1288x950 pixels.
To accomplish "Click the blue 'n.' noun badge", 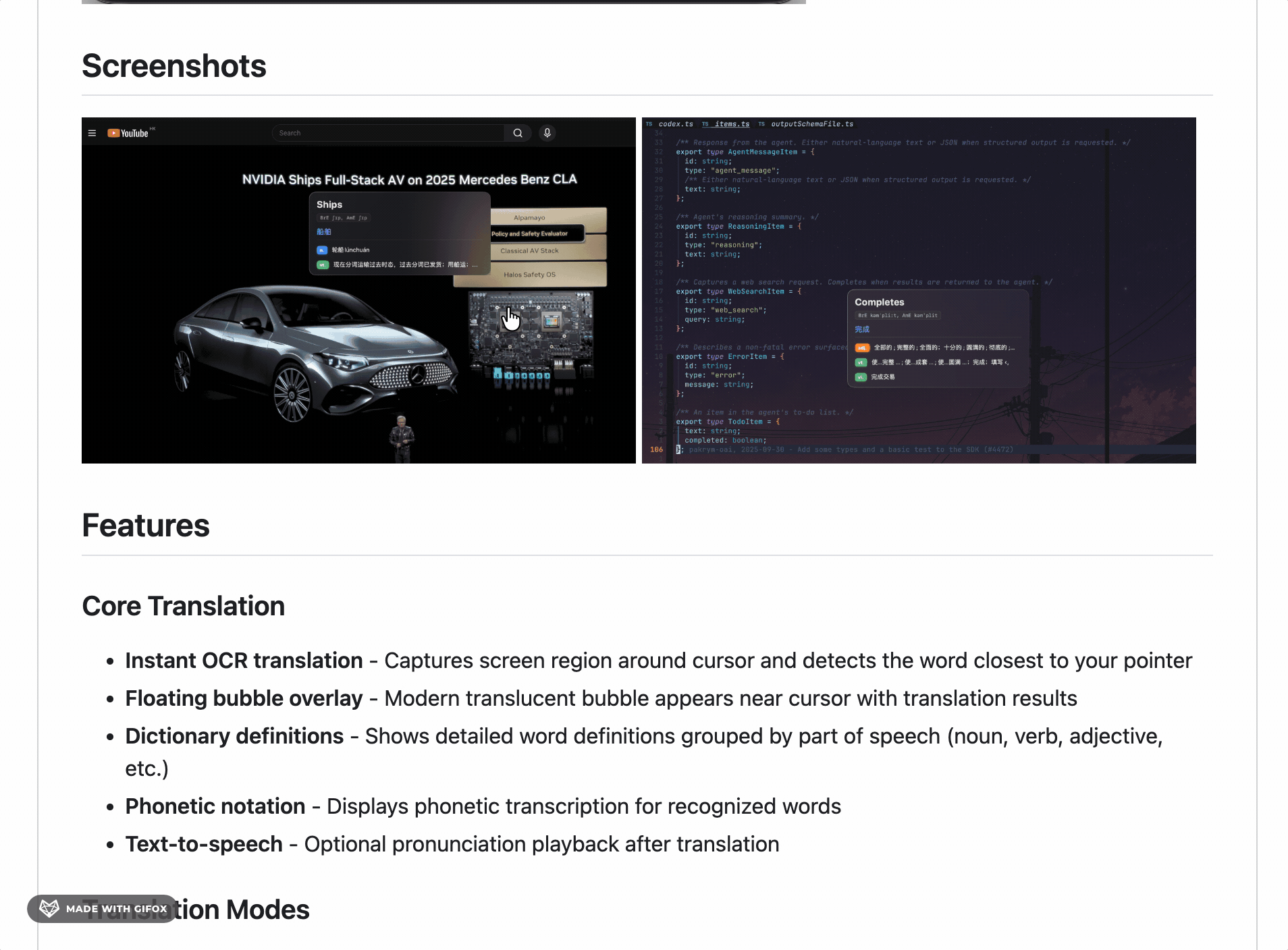I will pos(322,250).
